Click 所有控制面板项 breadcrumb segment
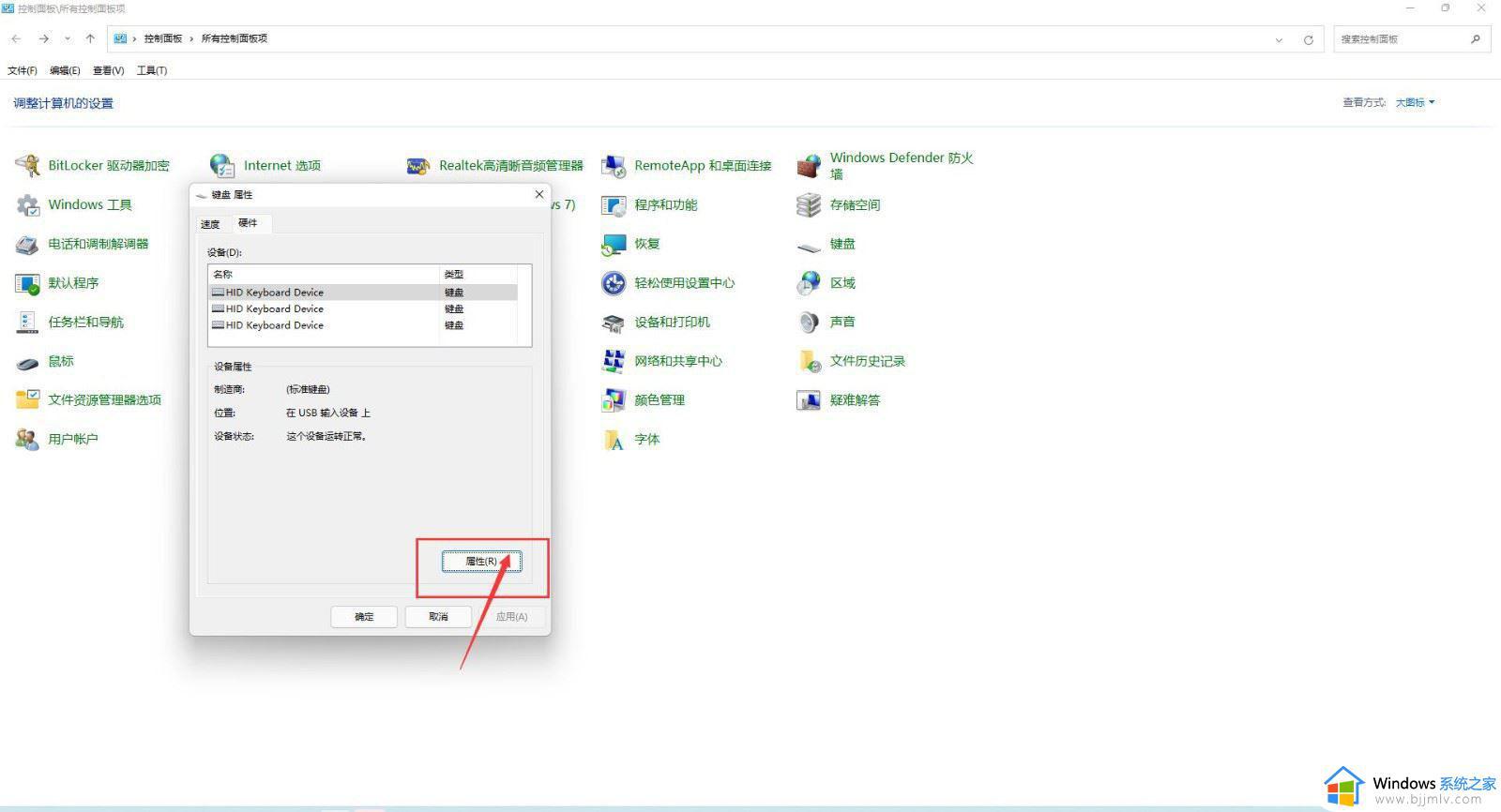This screenshot has height=812, width=1501. click(x=235, y=38)
